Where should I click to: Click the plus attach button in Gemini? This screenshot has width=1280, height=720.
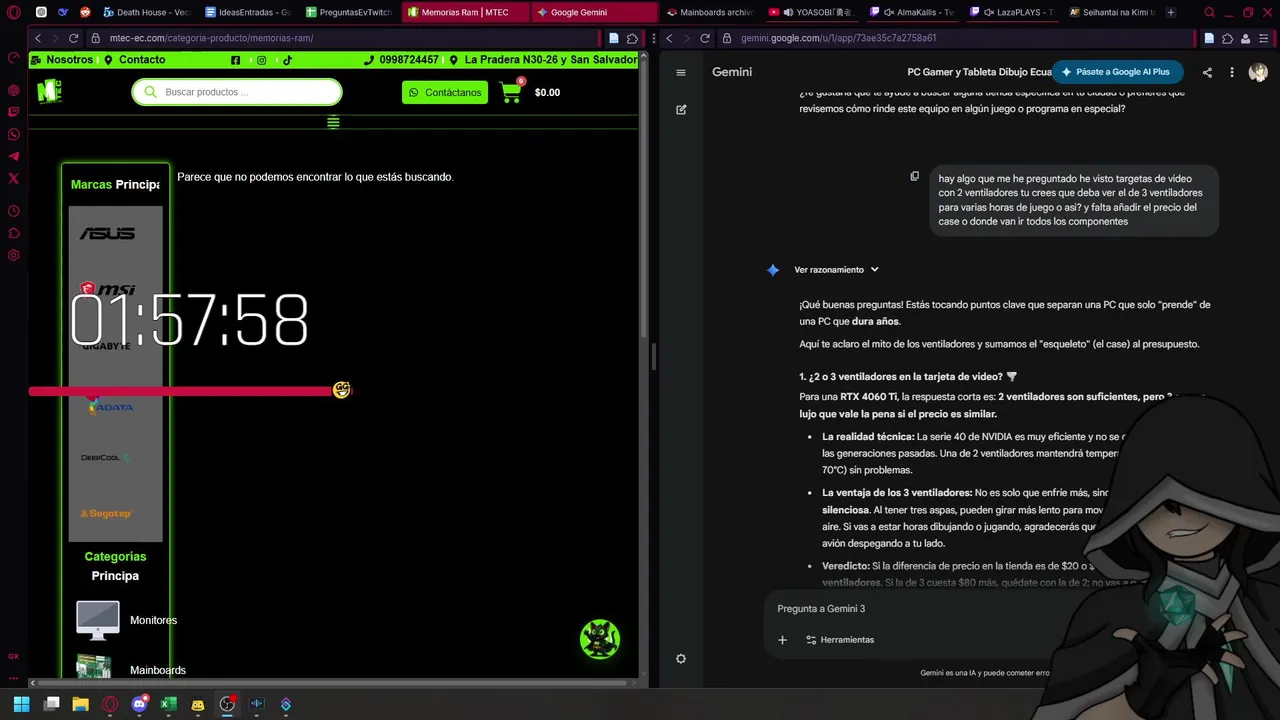782,640
